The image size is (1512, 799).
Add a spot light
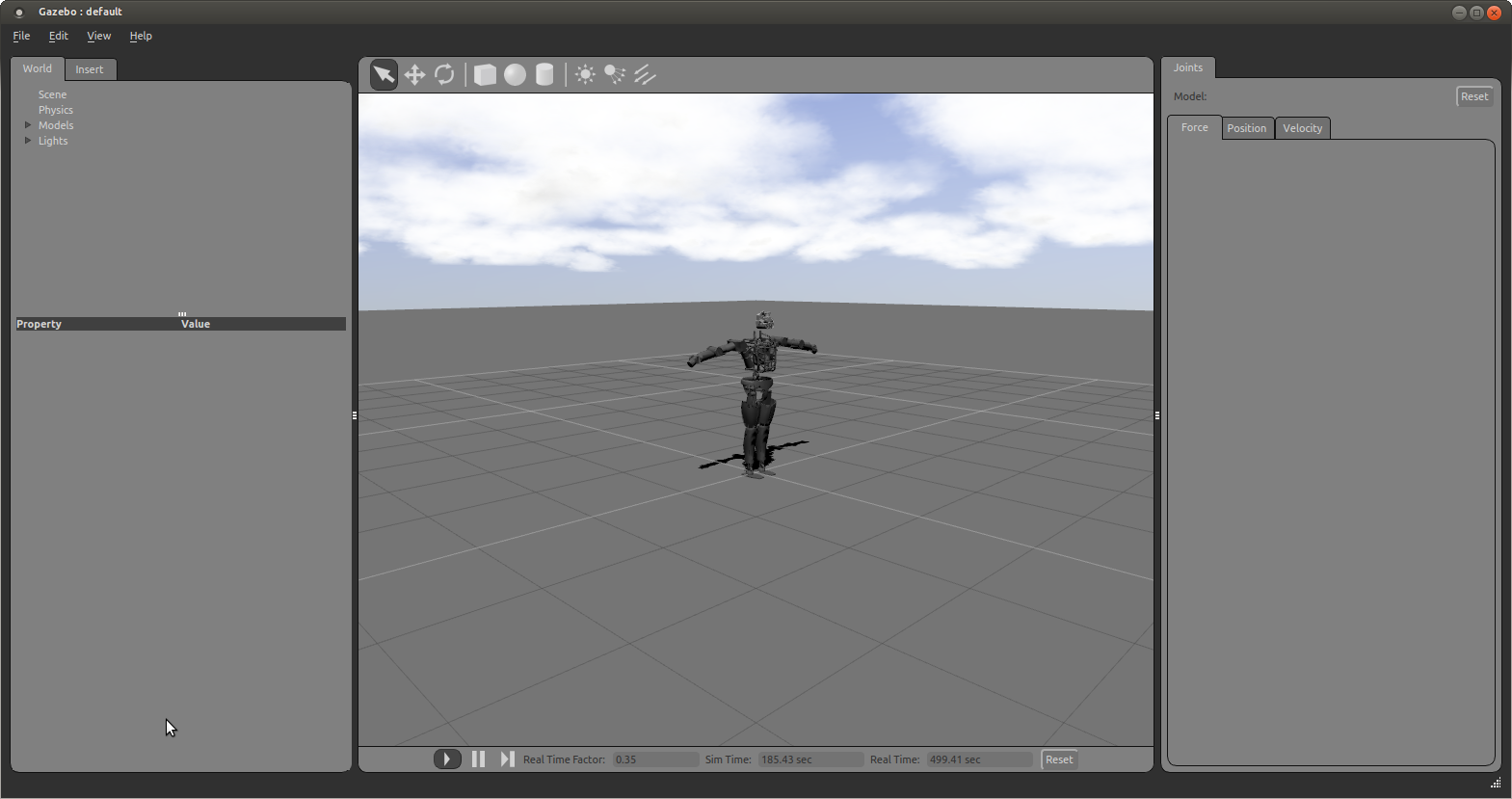pos(615,75)
